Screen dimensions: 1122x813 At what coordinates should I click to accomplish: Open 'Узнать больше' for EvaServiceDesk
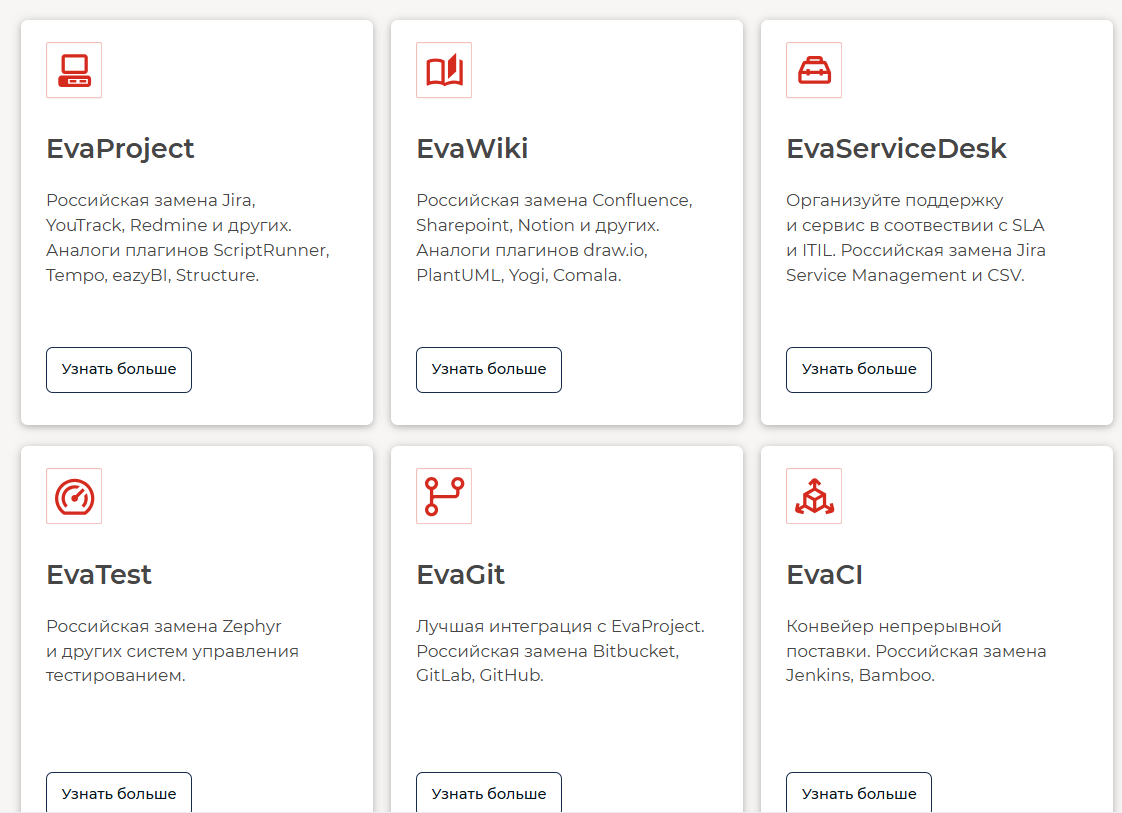click(x=858, y=369)
